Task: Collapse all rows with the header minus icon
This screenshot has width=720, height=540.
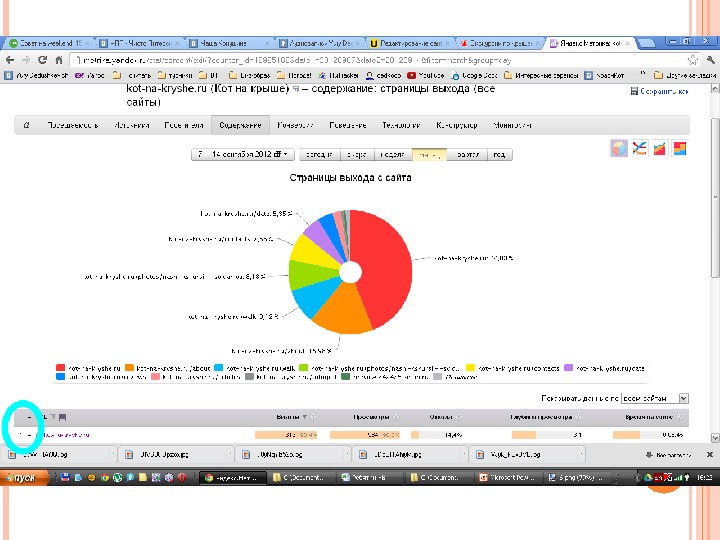Action: tap(29, 417)
